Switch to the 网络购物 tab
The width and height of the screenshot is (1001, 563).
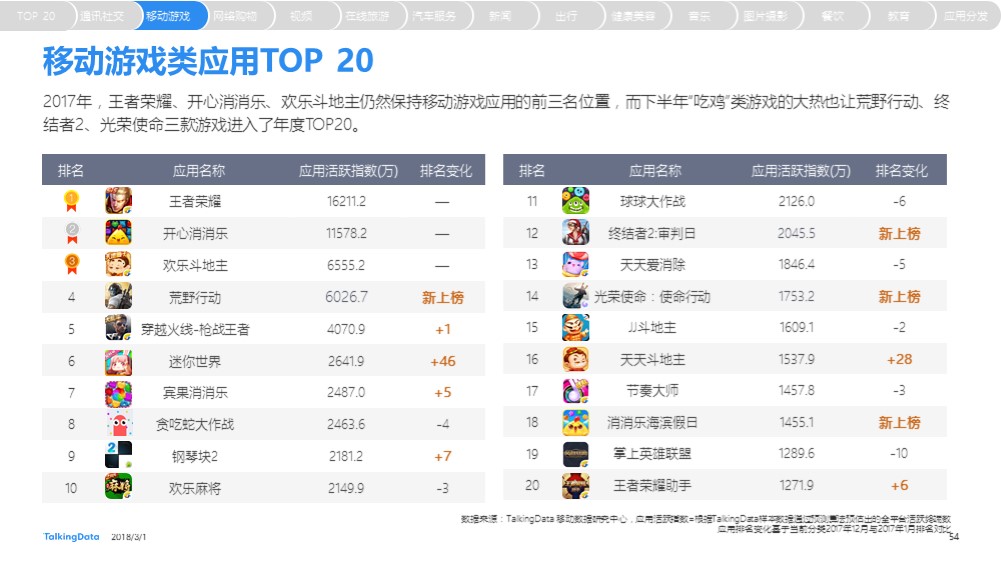(235, 16)
